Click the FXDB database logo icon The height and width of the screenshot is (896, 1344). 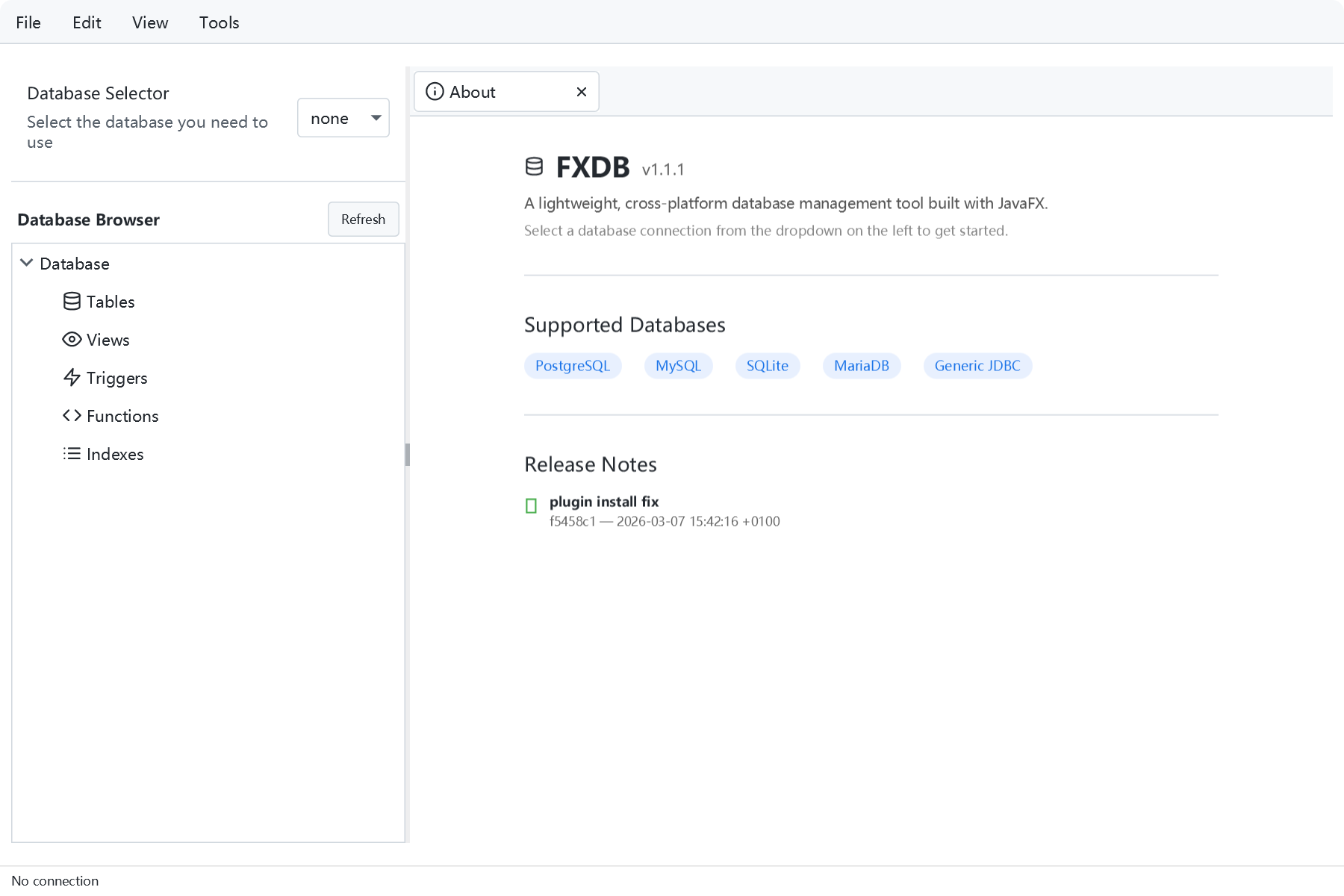click(534, 167)
